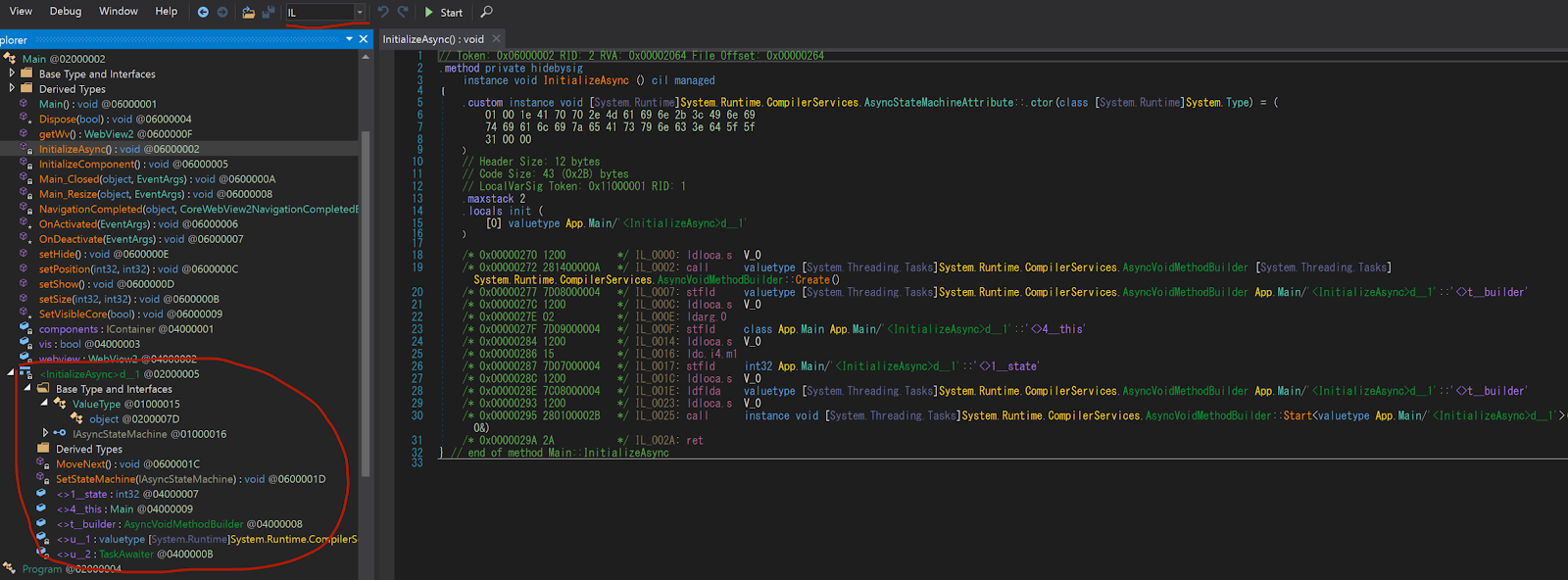Select InitializeAsync() : void in the tree
1568x580 pixels.
point(119,149)
